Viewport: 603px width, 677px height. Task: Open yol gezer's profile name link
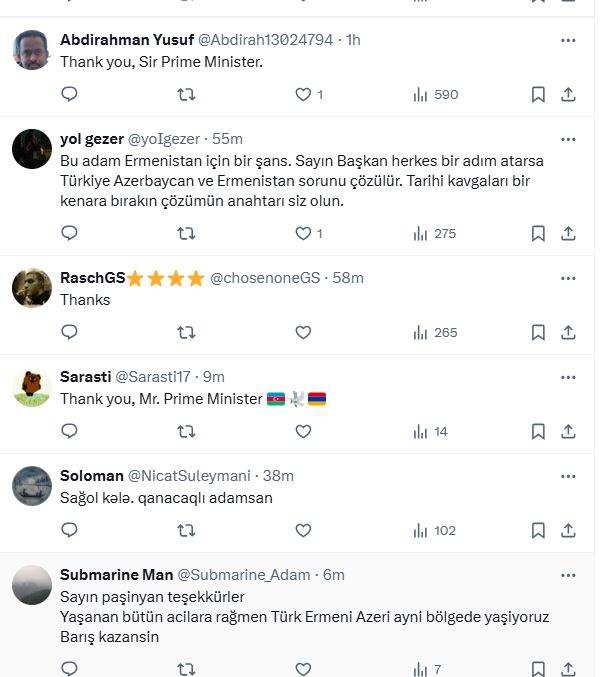(x=91, y=139)
